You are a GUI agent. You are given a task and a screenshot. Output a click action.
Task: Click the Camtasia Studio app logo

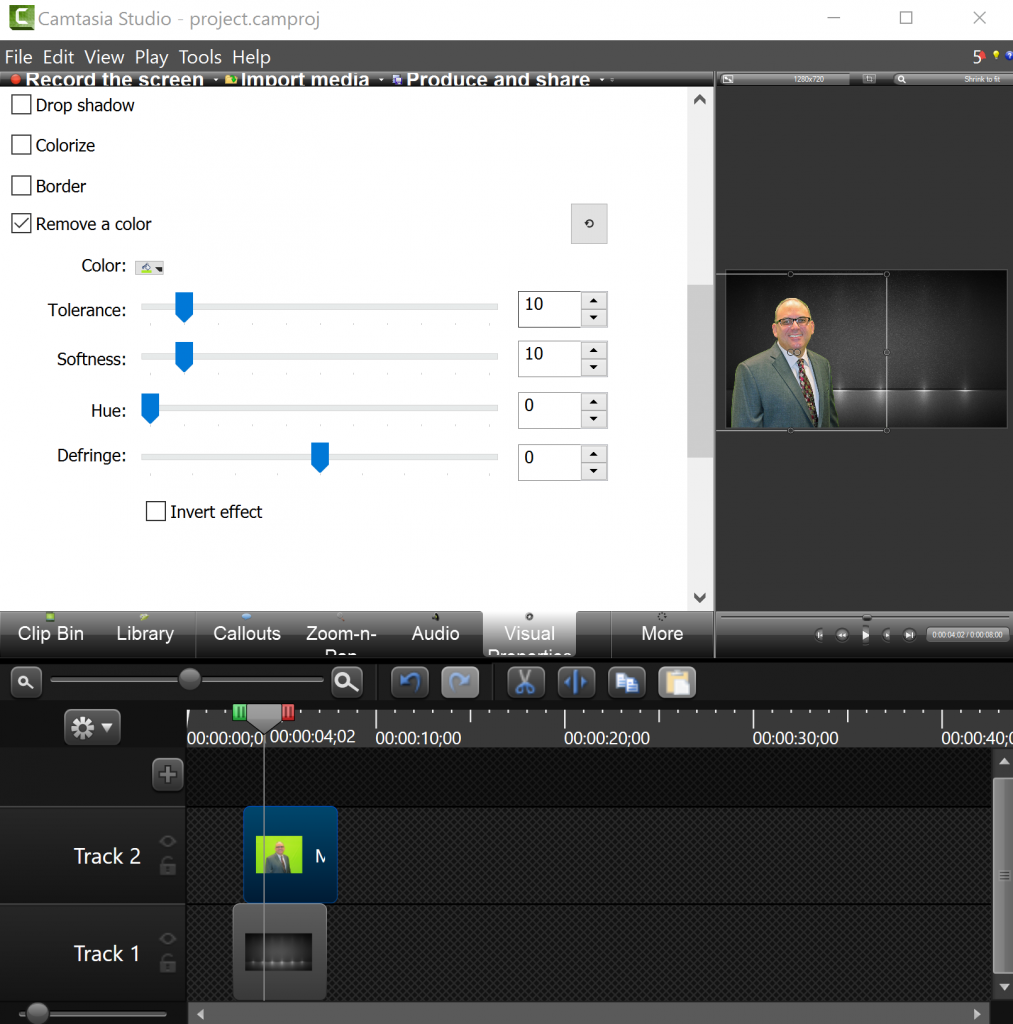pos(21,18)
